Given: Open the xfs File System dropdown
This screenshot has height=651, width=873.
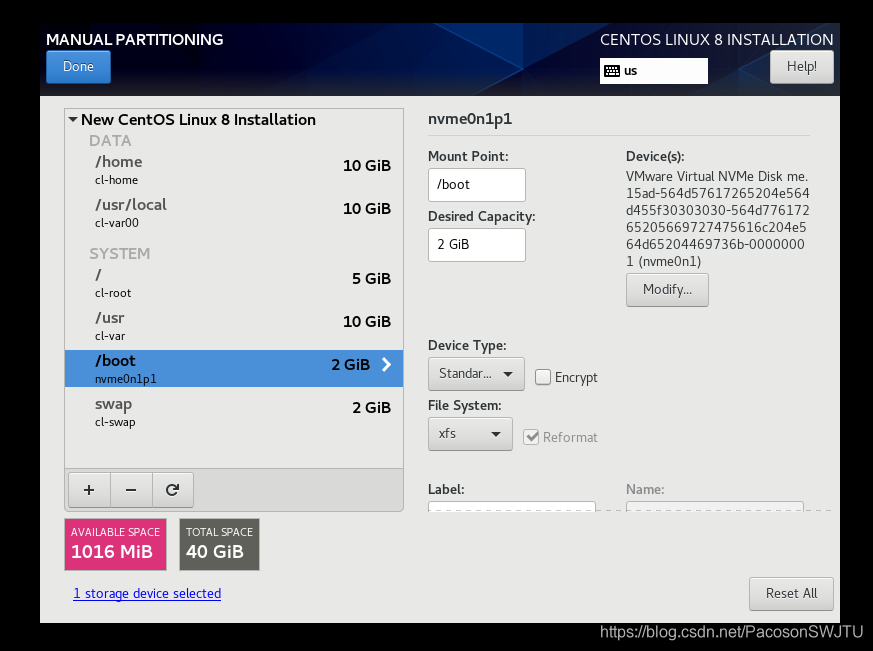Looking at the screenshot, I should pyautogui.click(x=470, y=434).
